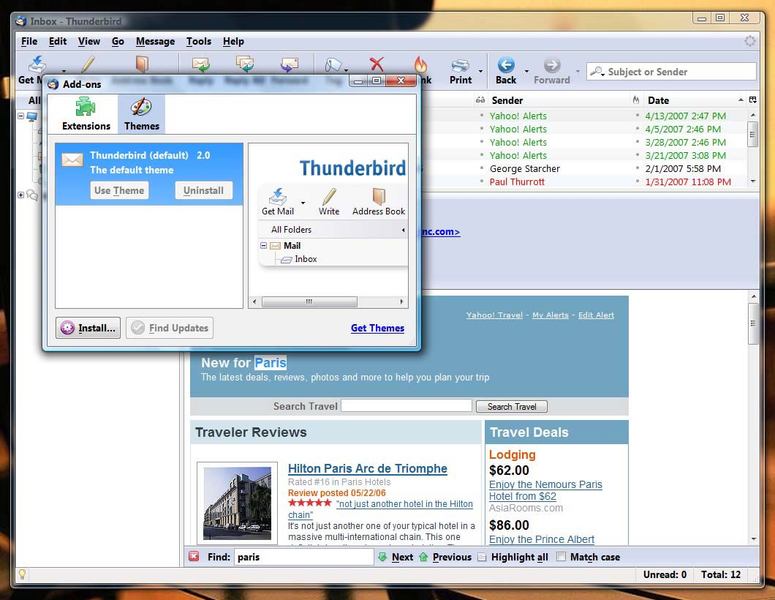Click the Reply icon in the toolbar
Image resolution: width=775 pixels, height=600 pixels.
[x=201, y=64]
